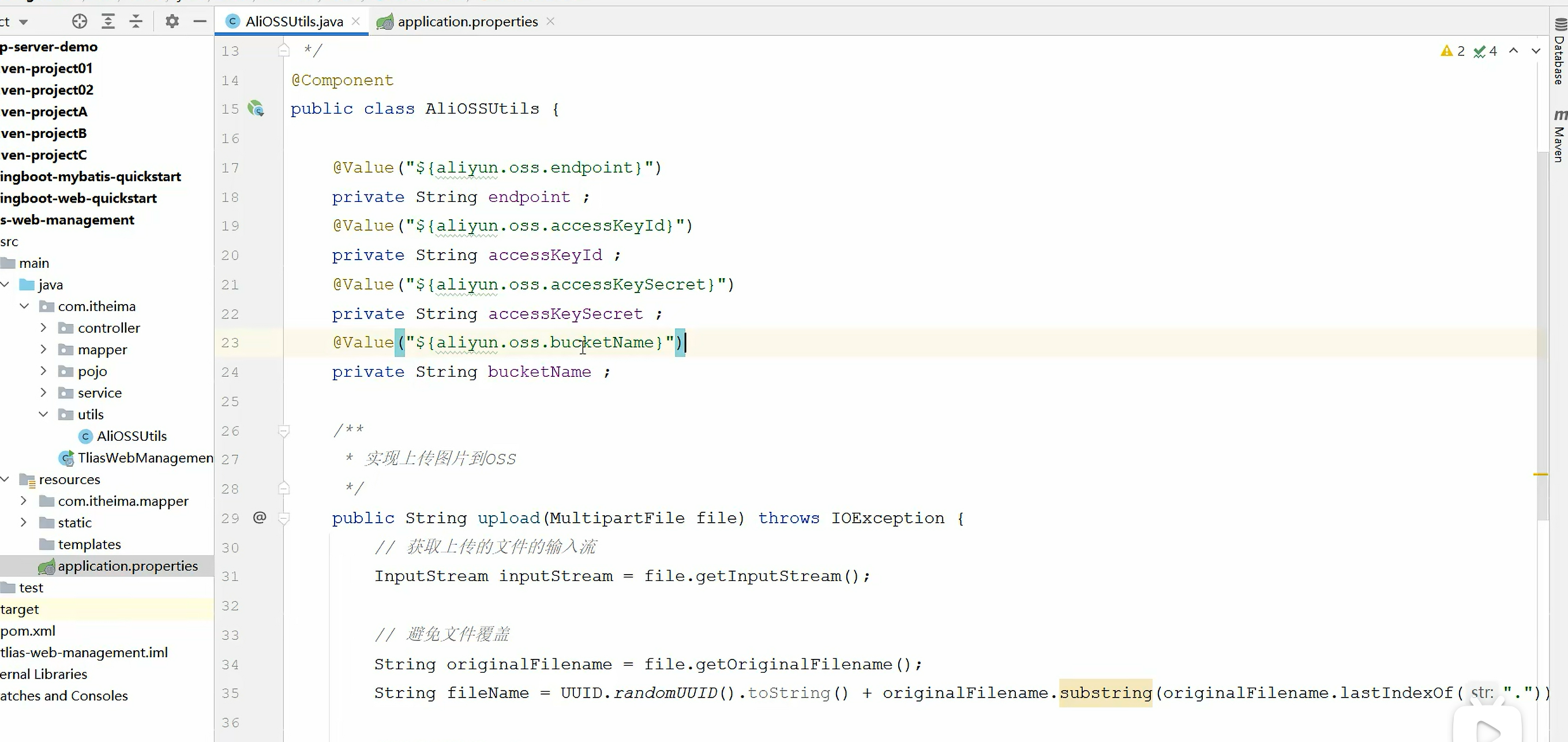Fold the Javadoc comment at line 26
The image size is (1568, 742).
[x=284, y=431]
